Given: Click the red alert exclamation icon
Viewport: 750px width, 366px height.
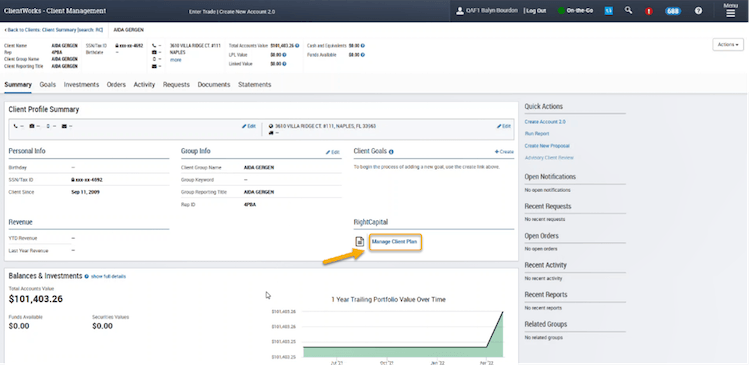Looking at the screenshot, I should point(649,11).
